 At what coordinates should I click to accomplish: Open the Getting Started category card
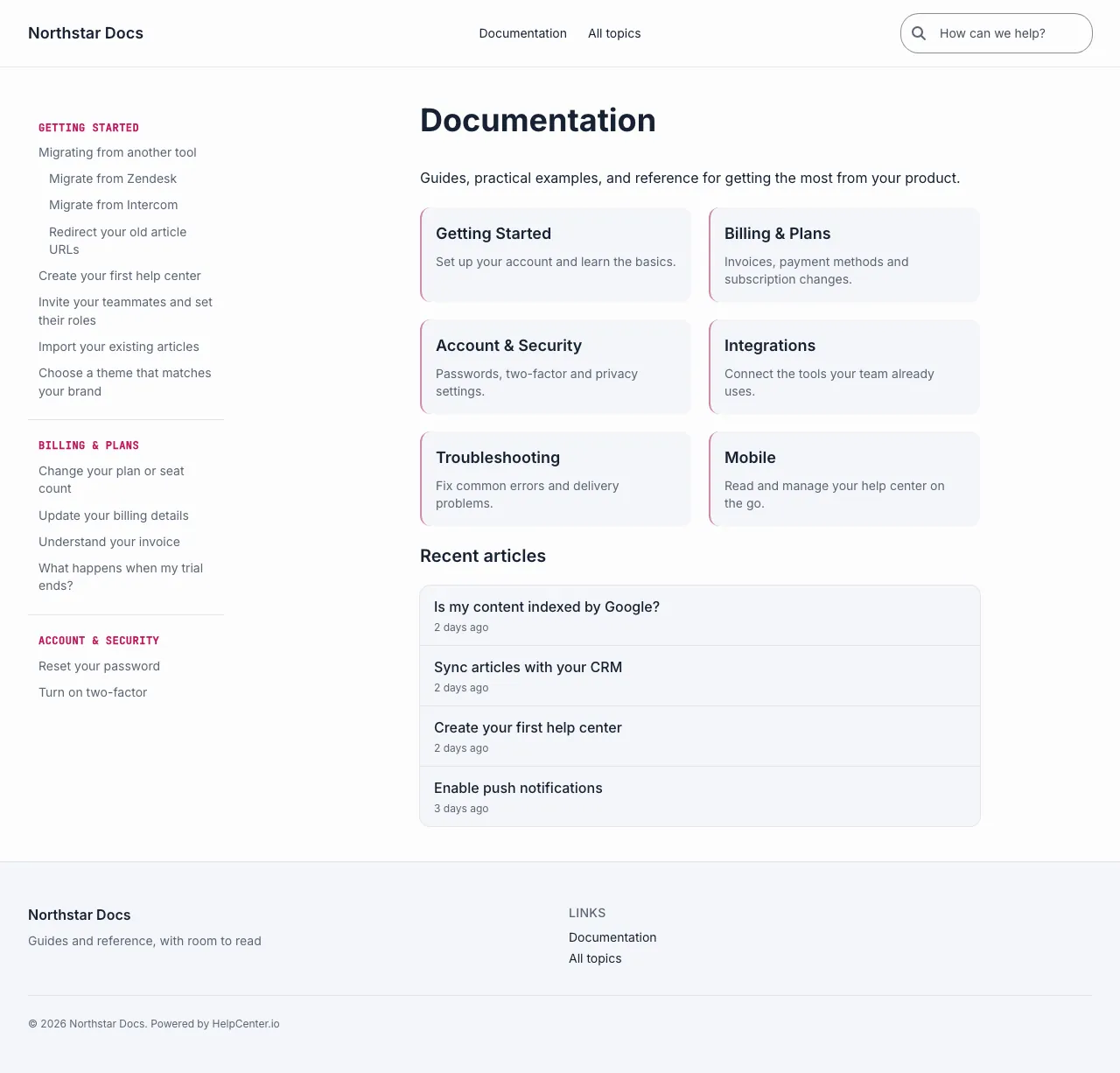click(x=556, y=255)
